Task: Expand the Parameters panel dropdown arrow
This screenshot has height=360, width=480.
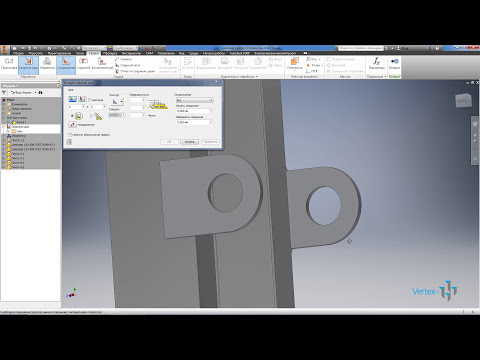Action: (x=385, y=77)
